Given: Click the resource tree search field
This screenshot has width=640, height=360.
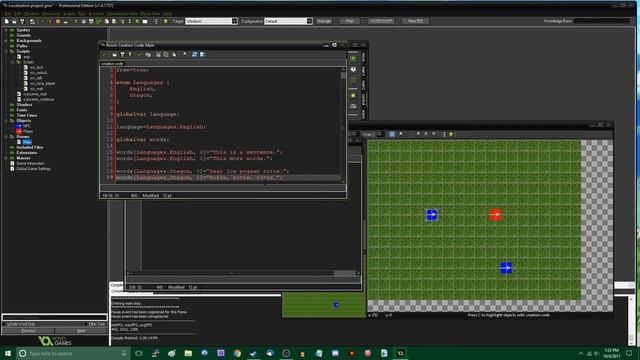Looking at the screenshot, I should click(55, 317).
